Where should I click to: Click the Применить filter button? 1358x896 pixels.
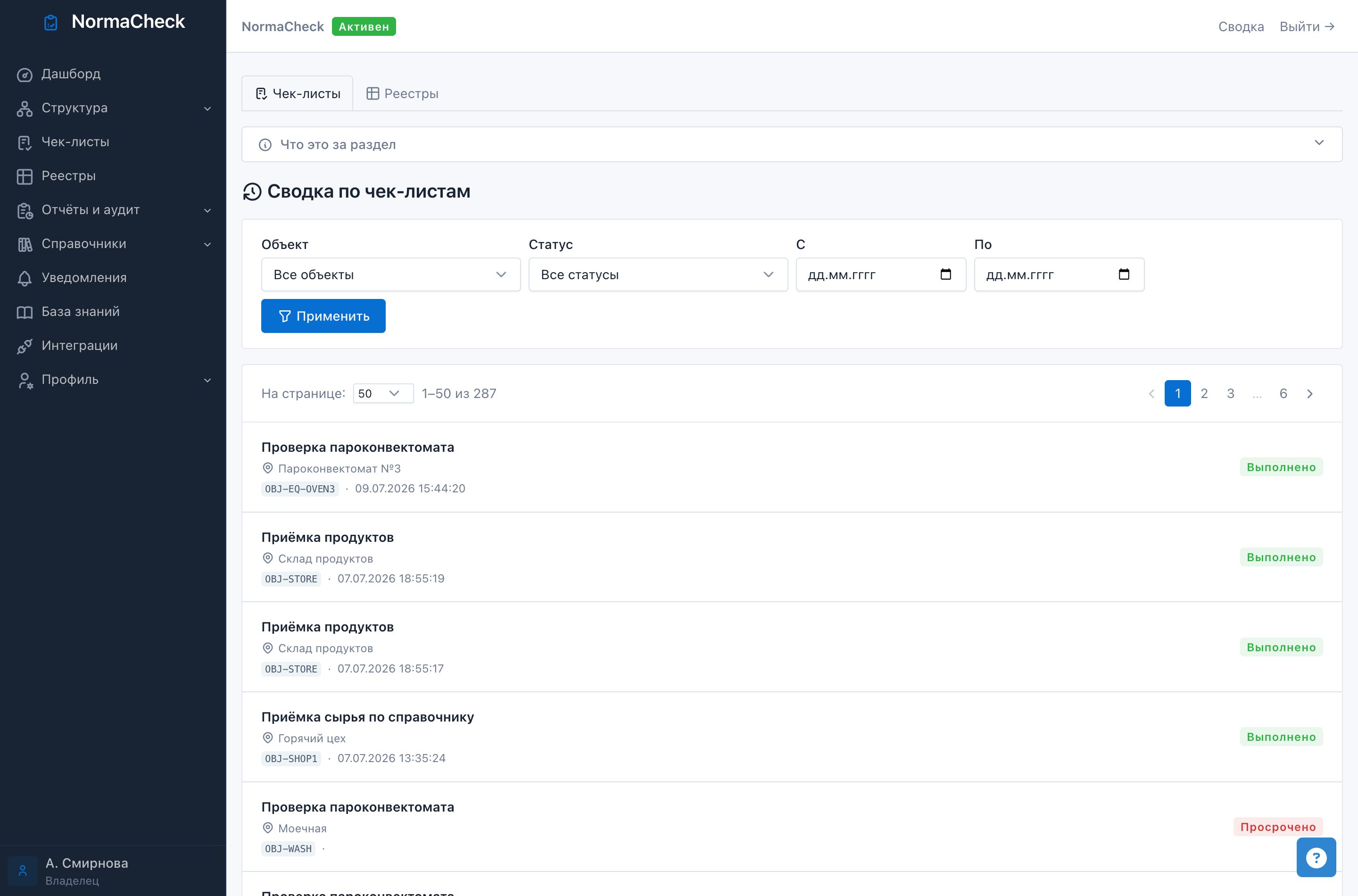tap(323, 316)
